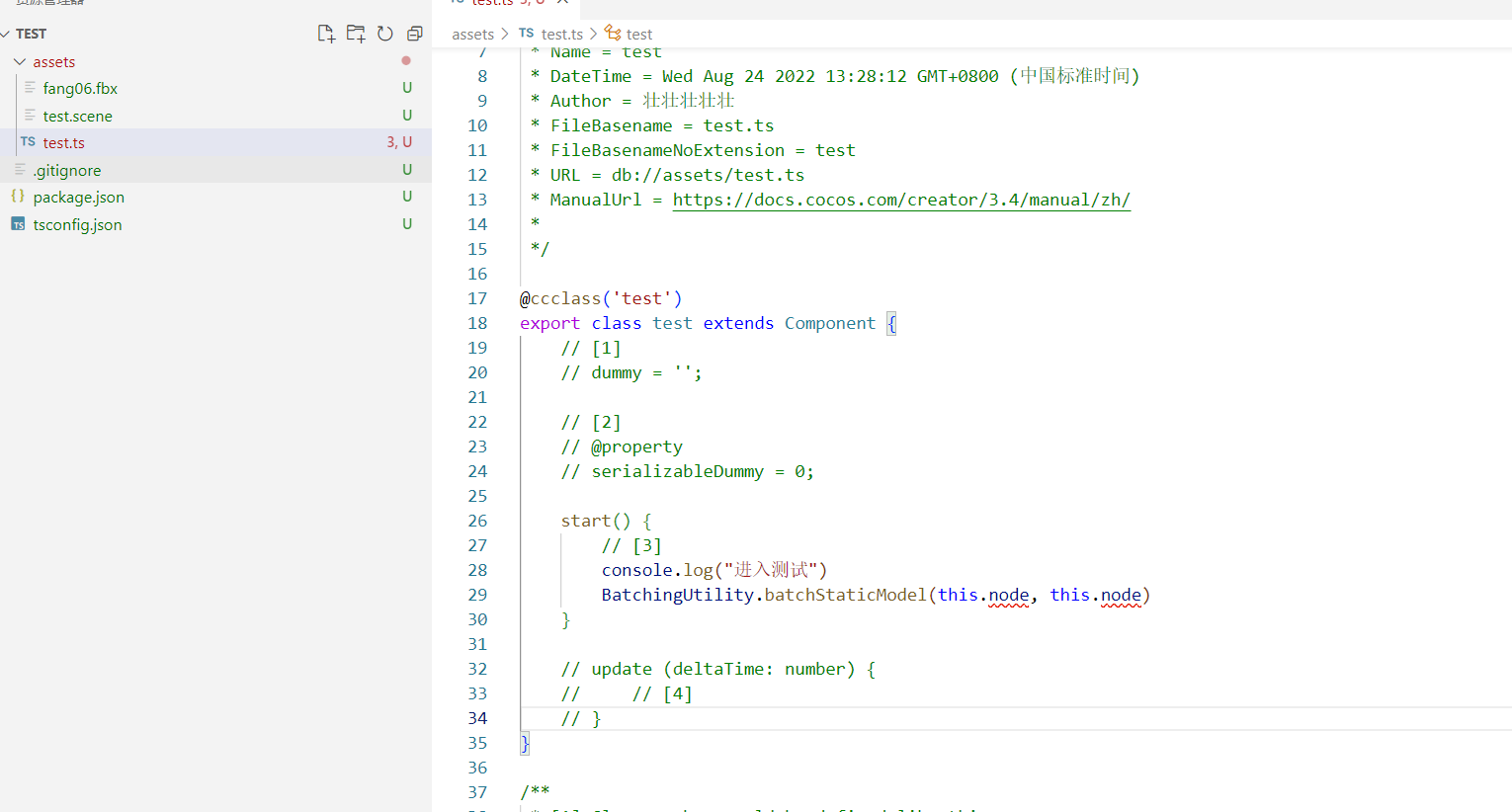Click line number 29 in the editor
Screen dimensions: 1512x812
tap(477, 594)
